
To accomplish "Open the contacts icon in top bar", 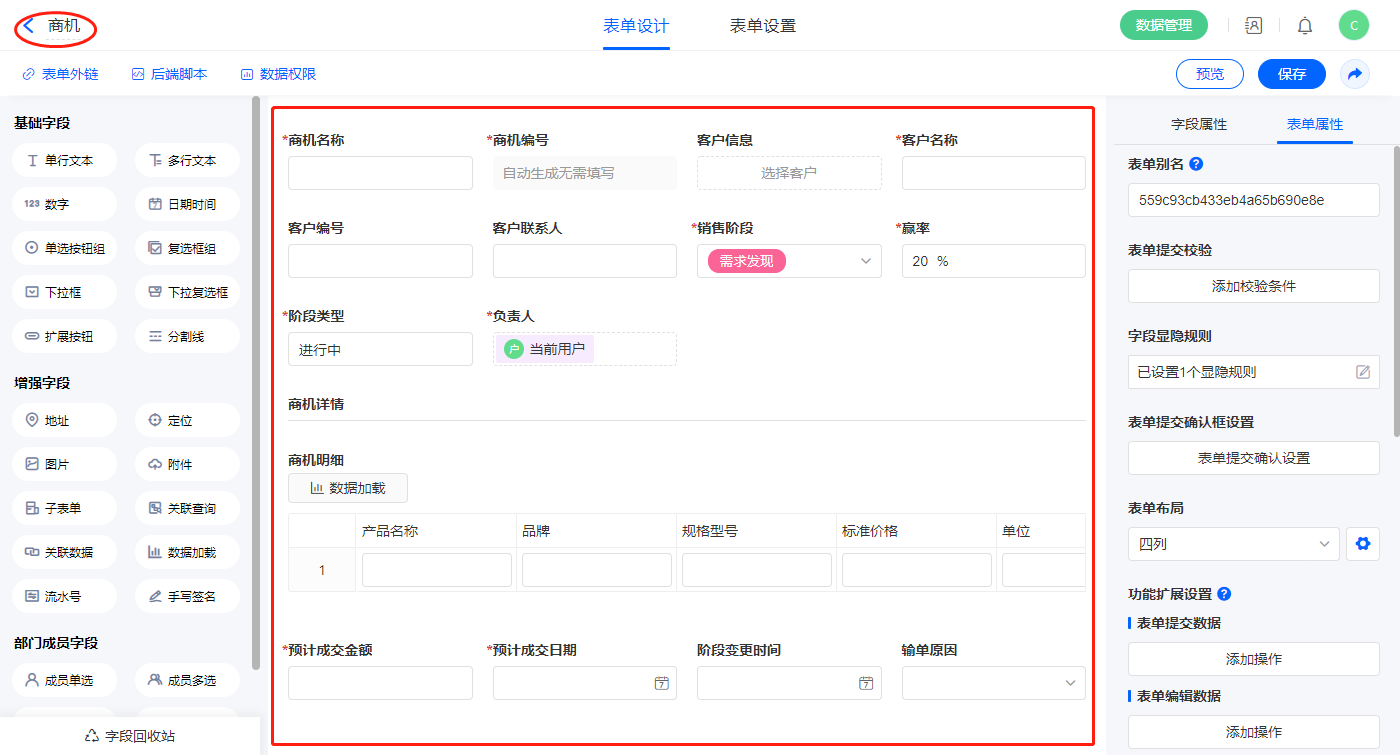I will (x=1253, y=26).
